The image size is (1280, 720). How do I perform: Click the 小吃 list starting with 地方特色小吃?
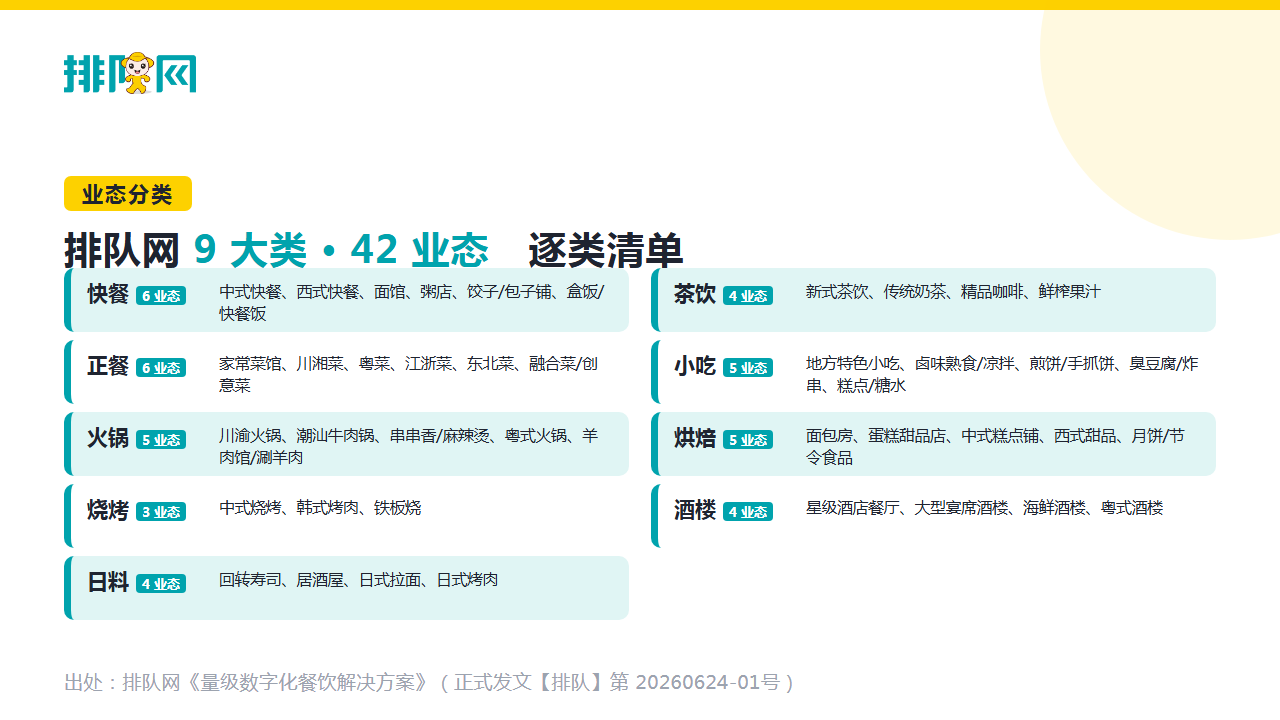[1002, 374]
